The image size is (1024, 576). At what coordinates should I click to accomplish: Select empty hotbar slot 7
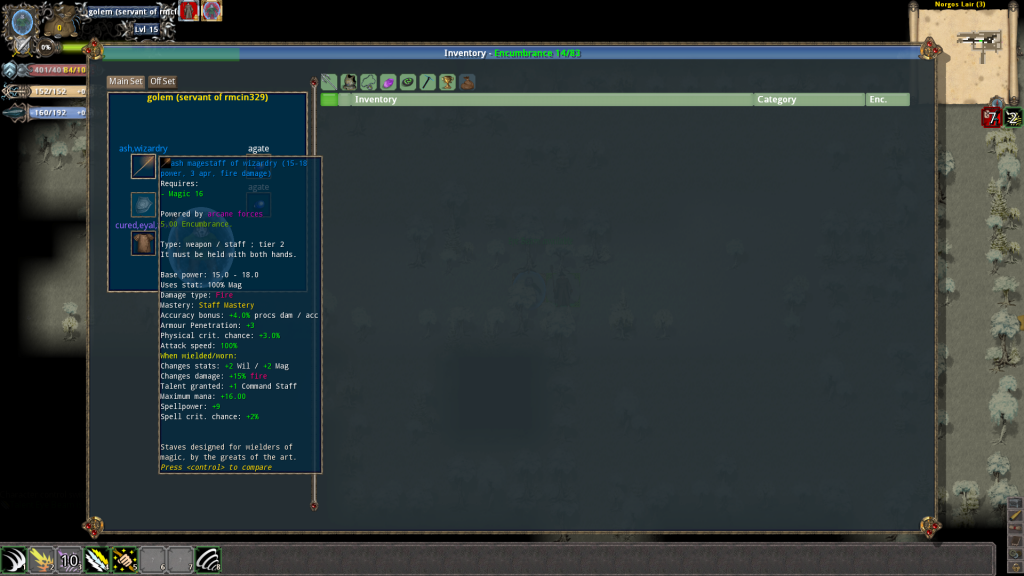pos(180,560)
